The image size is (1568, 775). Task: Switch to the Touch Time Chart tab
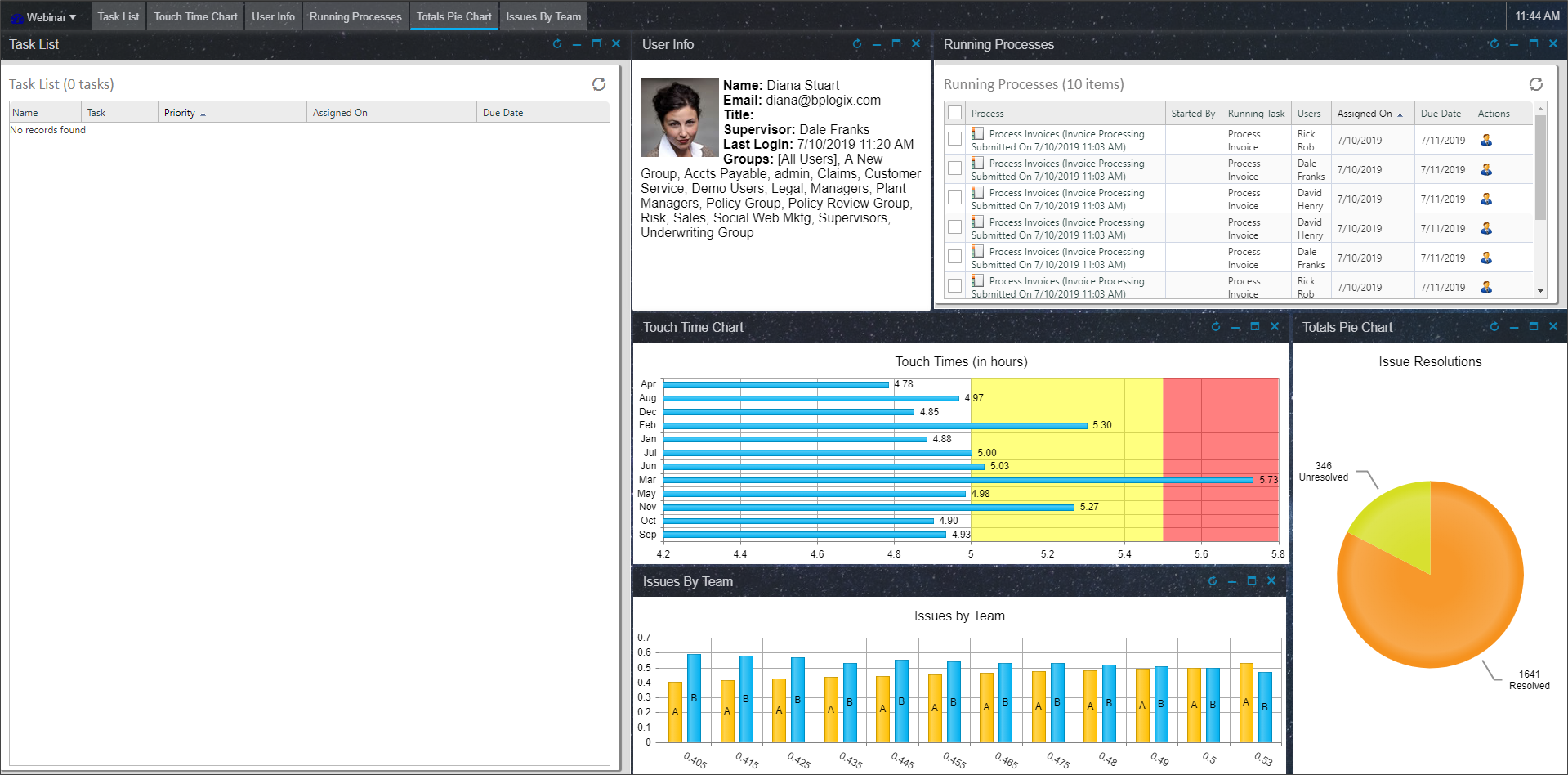(195, 16)
